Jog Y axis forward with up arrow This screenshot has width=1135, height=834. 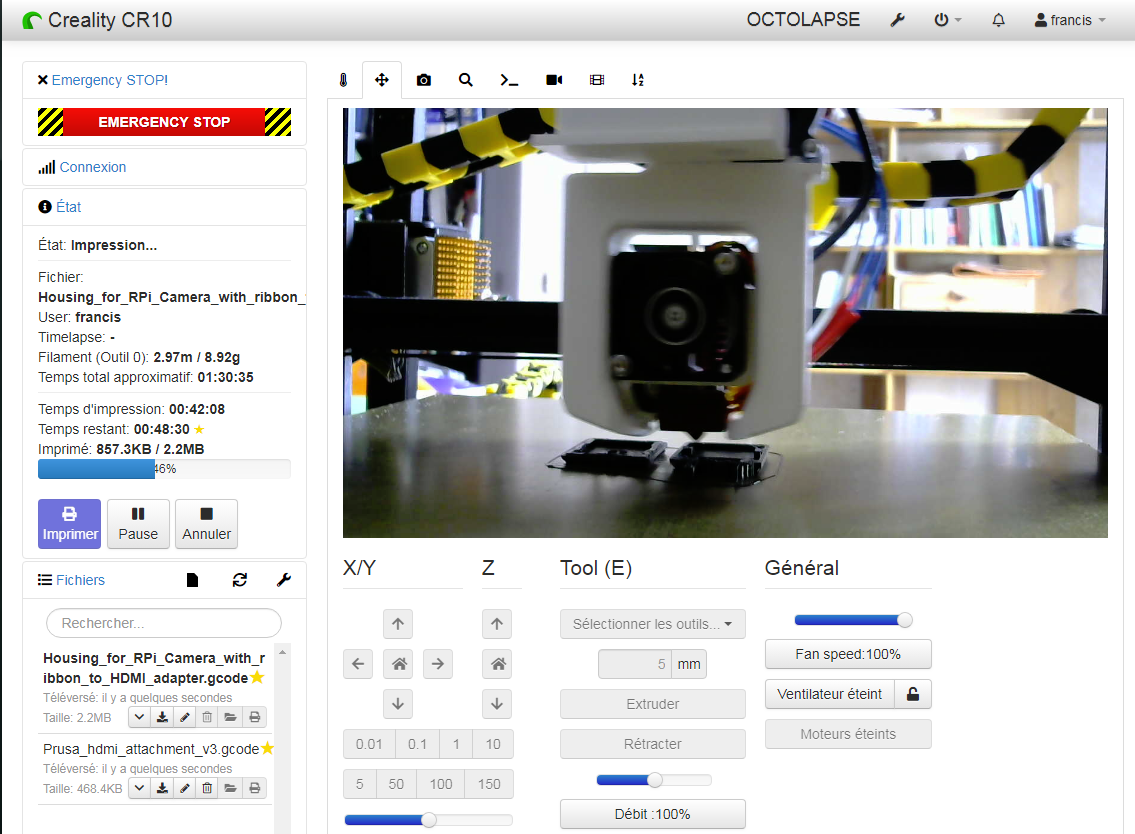coord(398,624)
